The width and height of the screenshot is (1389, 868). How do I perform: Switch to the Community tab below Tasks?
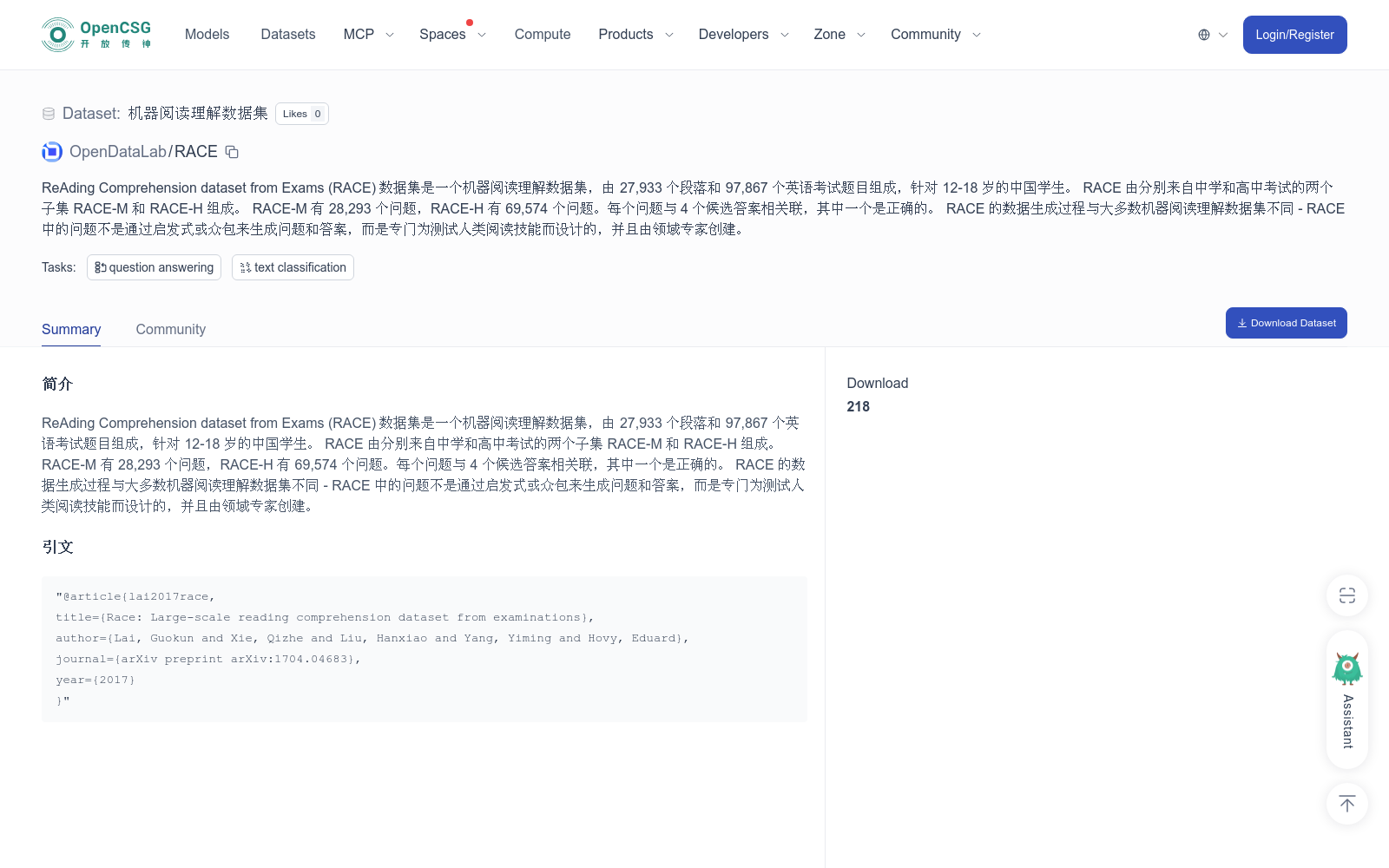coord(171,330)
